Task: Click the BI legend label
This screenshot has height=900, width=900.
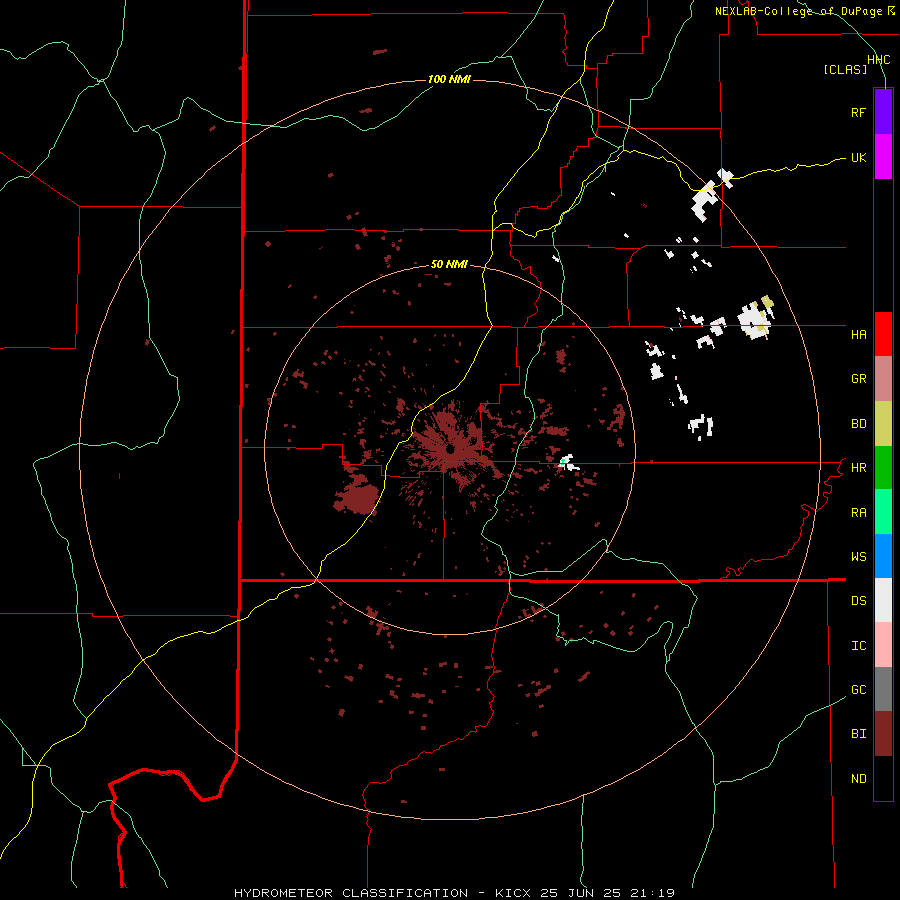Action: (858, 734)
